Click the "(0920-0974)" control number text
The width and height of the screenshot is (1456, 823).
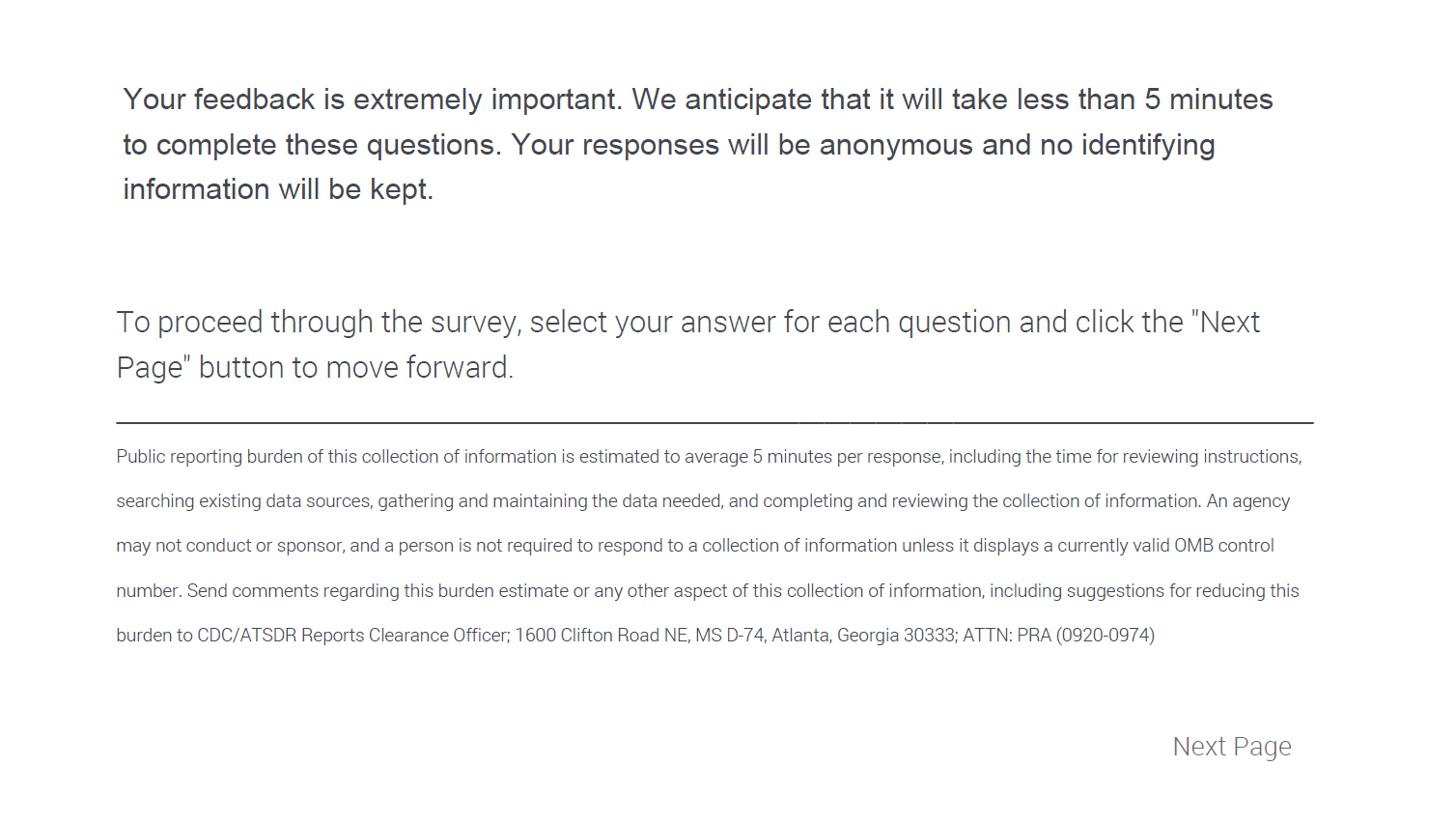tap(1105, 636)
